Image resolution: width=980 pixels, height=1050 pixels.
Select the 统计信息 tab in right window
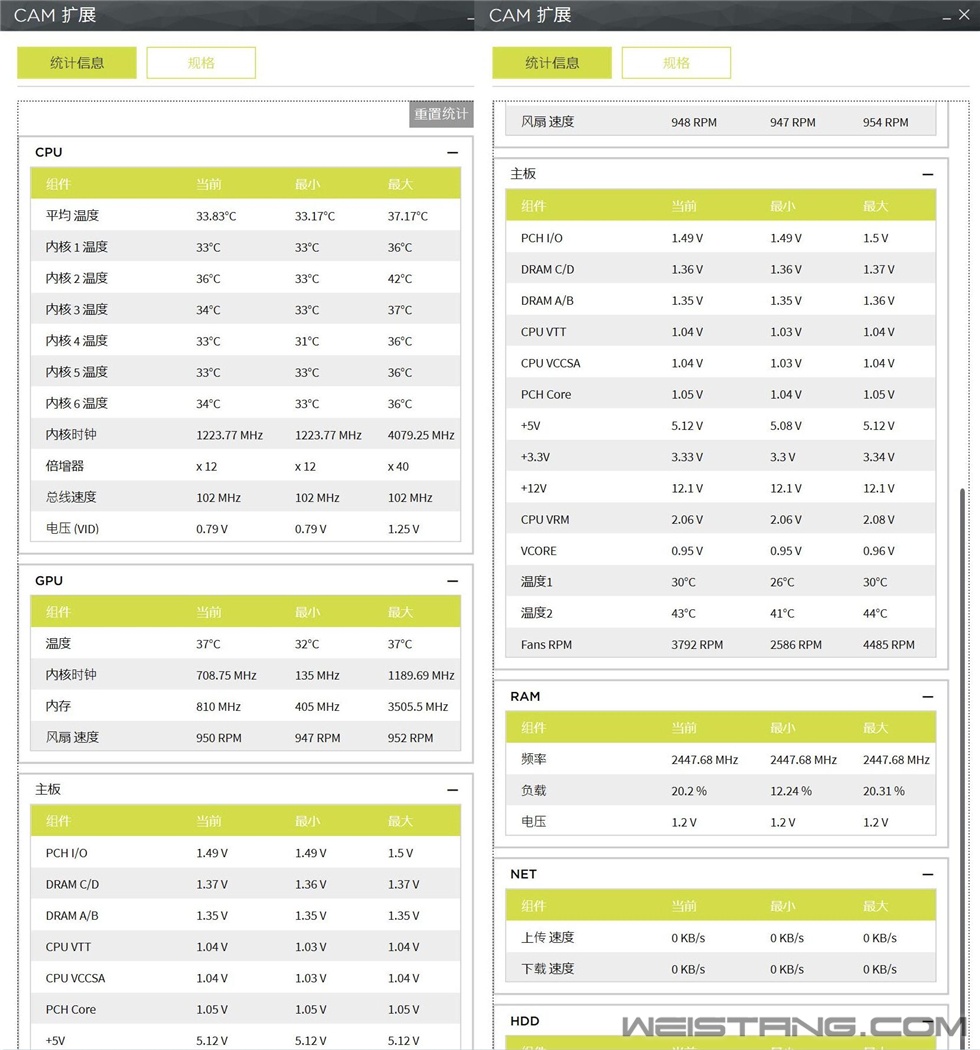click(552, 63)
